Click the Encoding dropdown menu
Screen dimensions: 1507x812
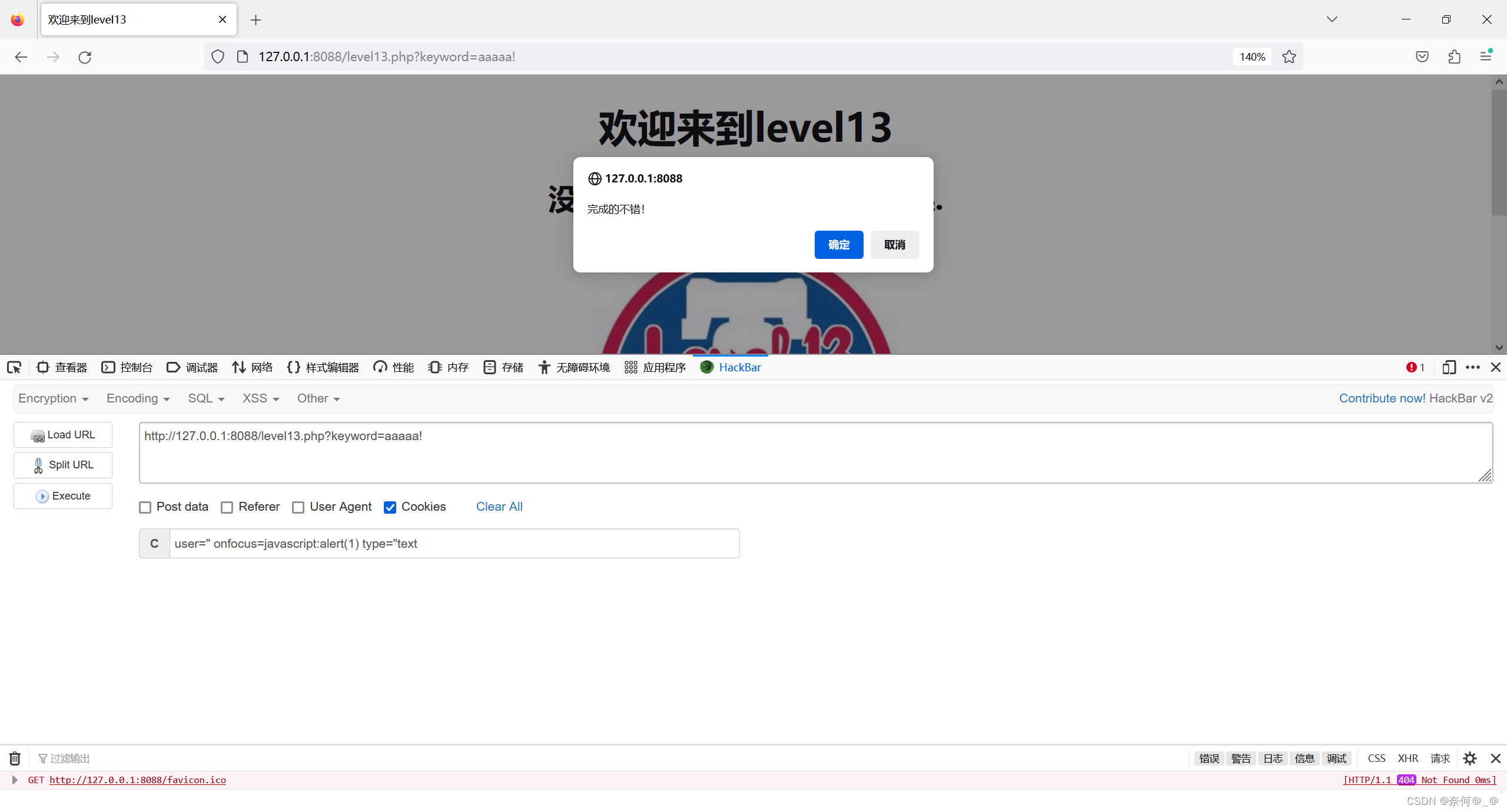[x=137, y=398]
